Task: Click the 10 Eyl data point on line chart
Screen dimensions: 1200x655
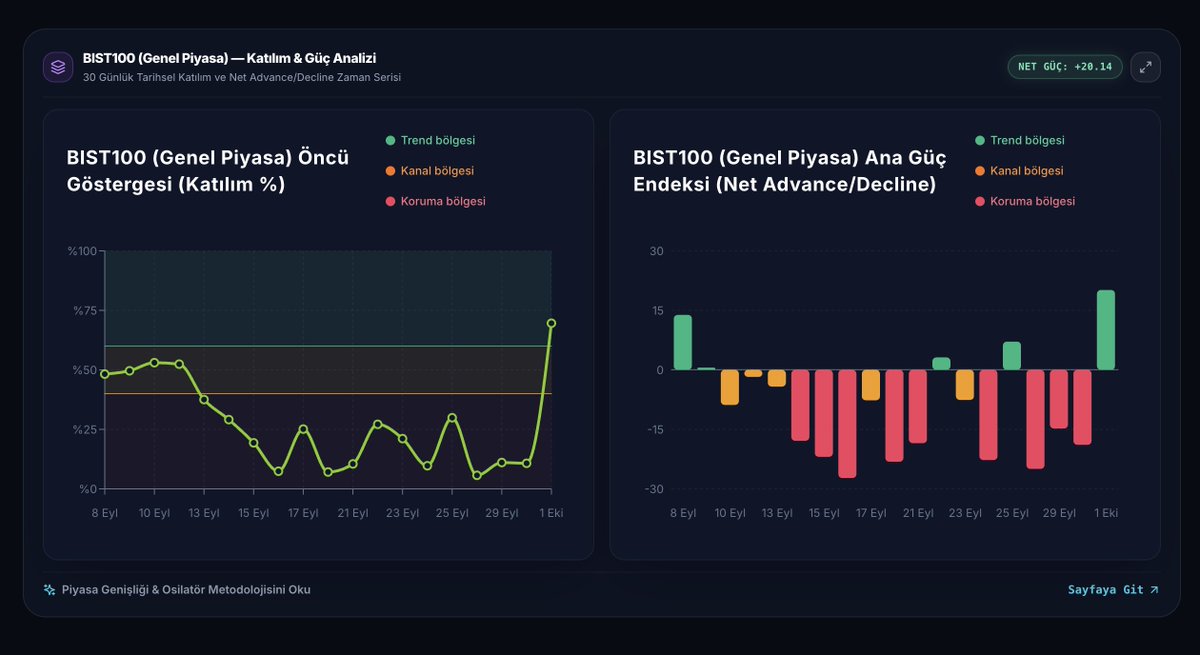Action: 154,362
